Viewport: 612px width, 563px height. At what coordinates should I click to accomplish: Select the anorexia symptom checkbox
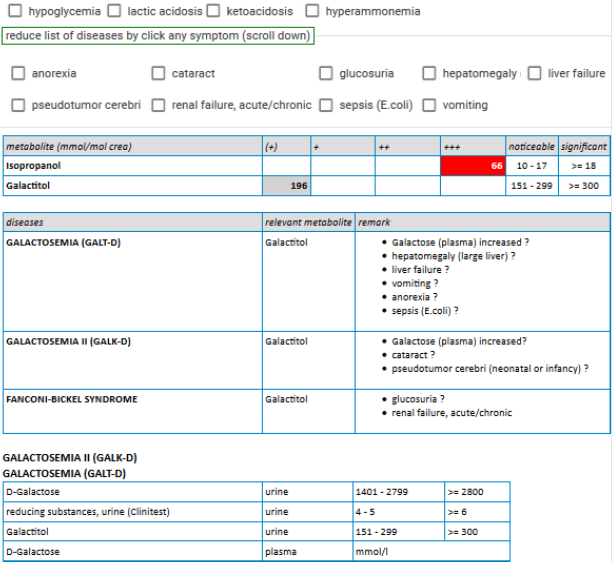18,73
